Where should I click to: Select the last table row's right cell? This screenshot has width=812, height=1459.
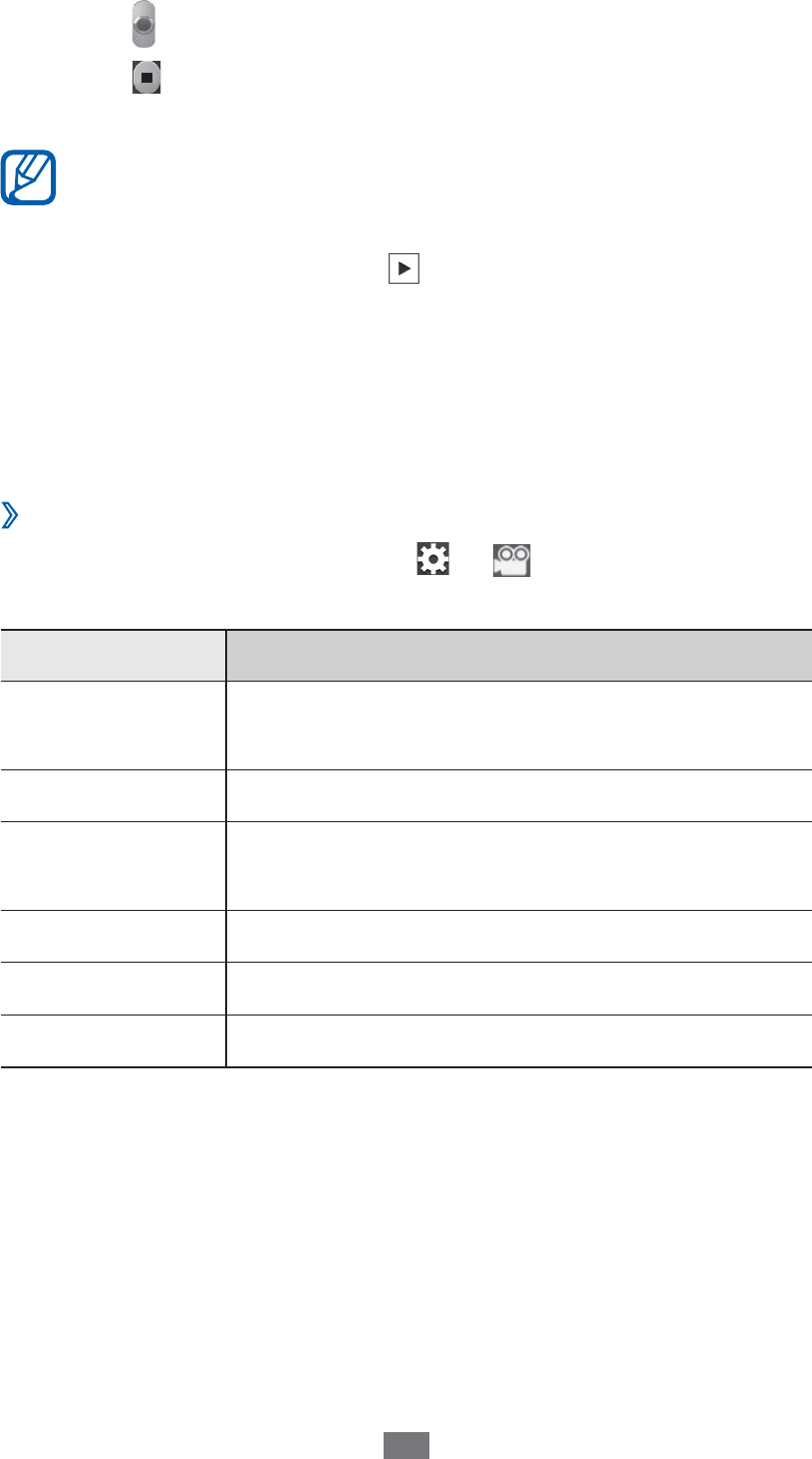(518, 1041)
